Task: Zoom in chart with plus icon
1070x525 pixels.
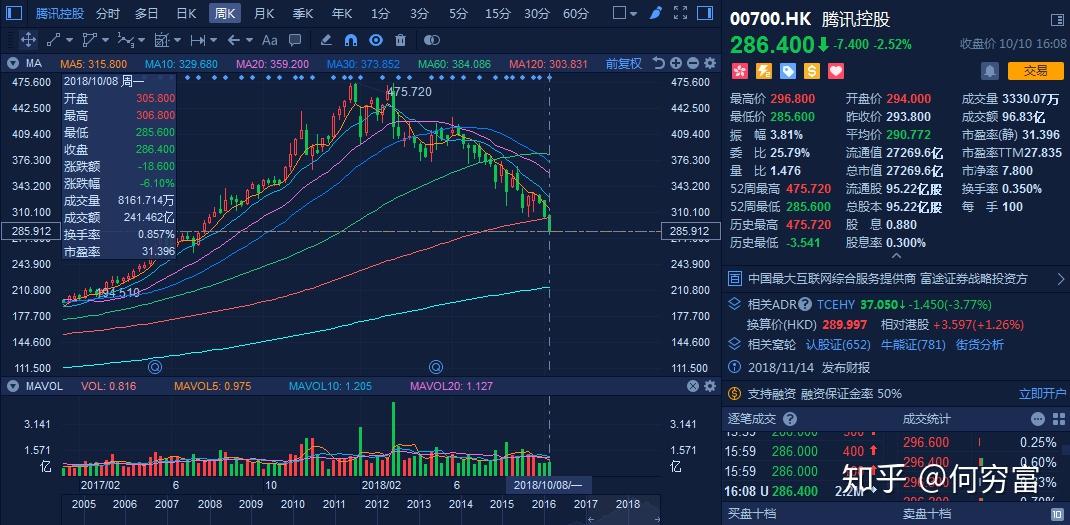Action: pyautogui.click(x=676, y=63)
